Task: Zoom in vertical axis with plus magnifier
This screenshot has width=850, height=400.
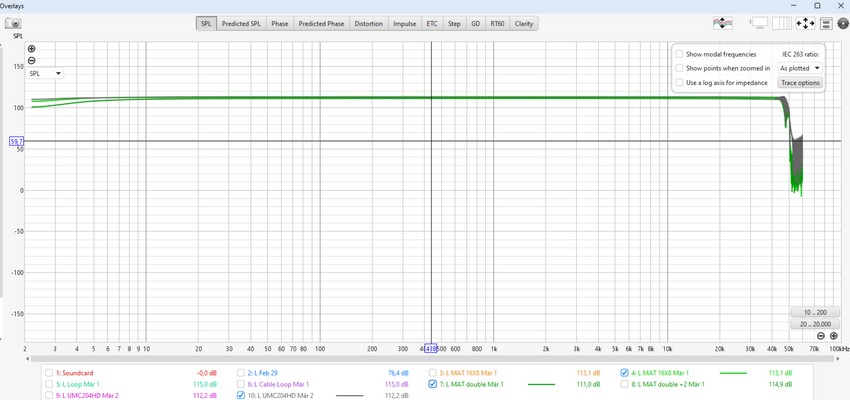Action: (x=31, y=49)
